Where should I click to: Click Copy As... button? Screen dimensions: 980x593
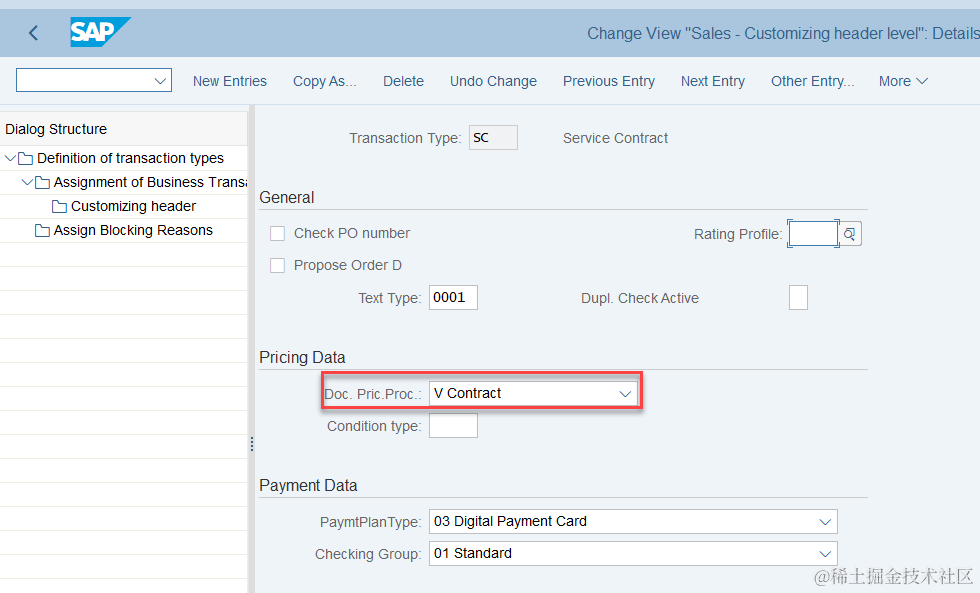click(324, 81)
